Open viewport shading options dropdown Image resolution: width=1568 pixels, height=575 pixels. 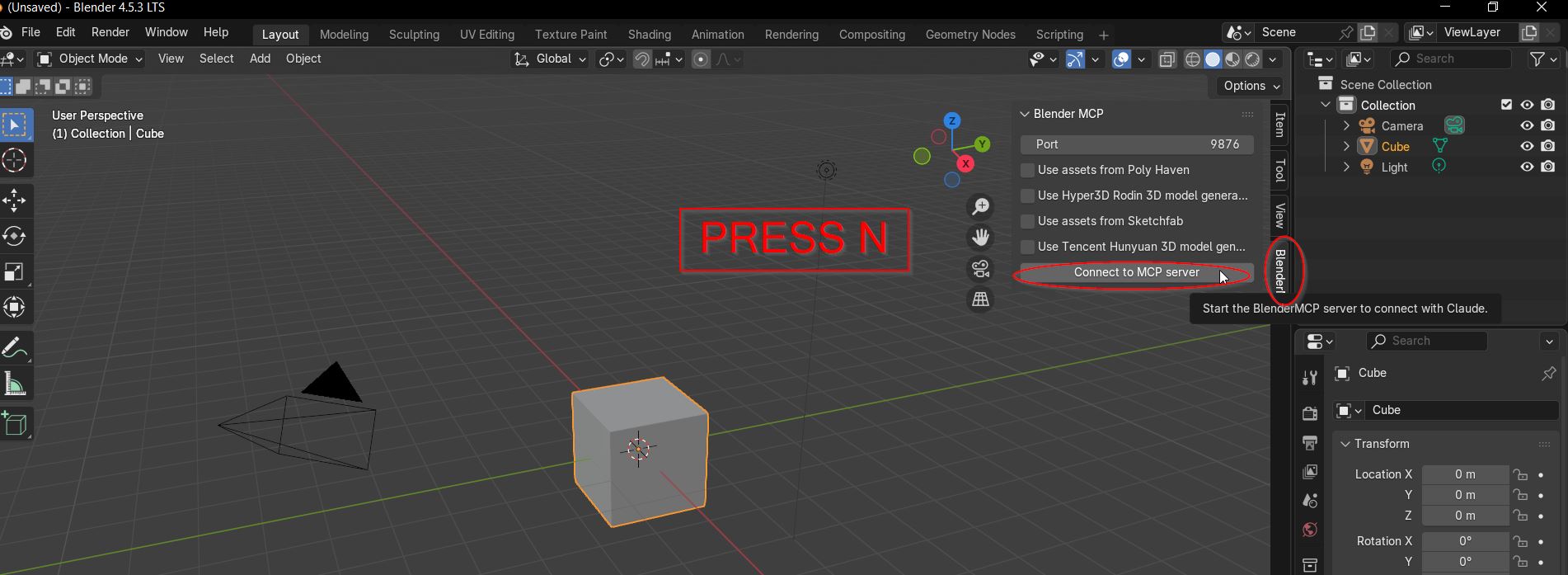1273,59
